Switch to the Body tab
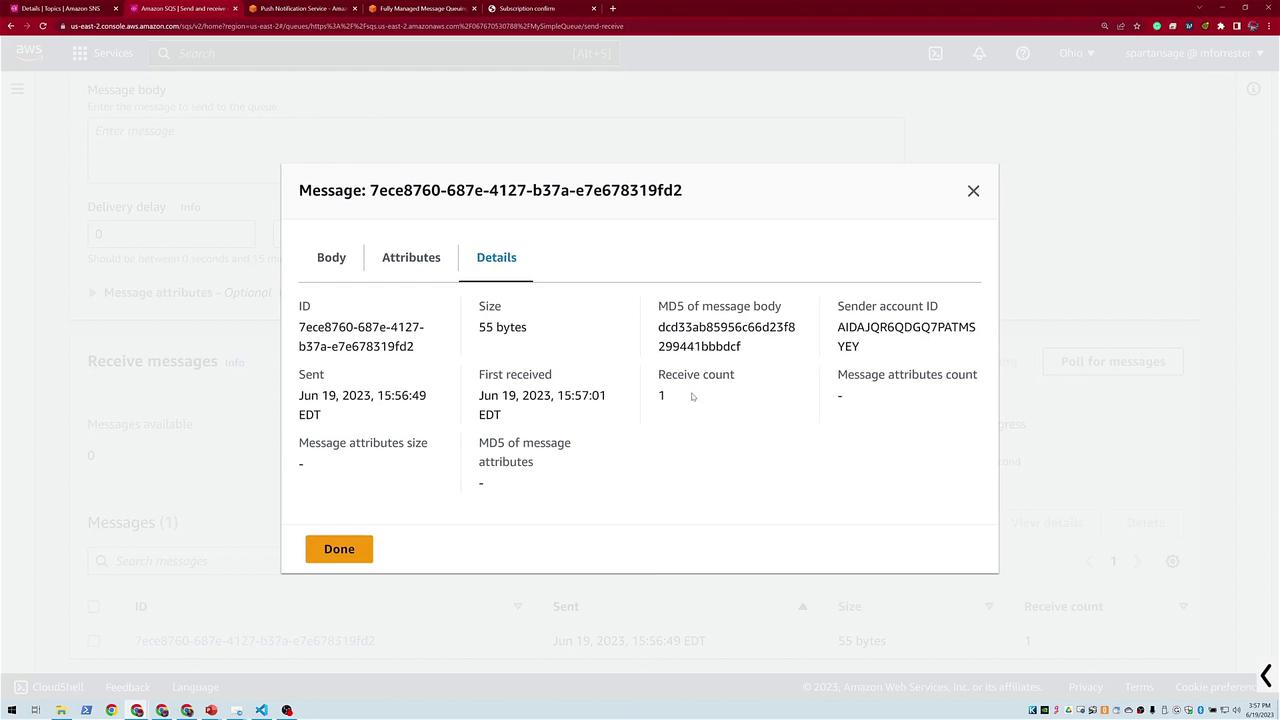The height and width of the screenshot is (720, 1280). pos(331,258)
